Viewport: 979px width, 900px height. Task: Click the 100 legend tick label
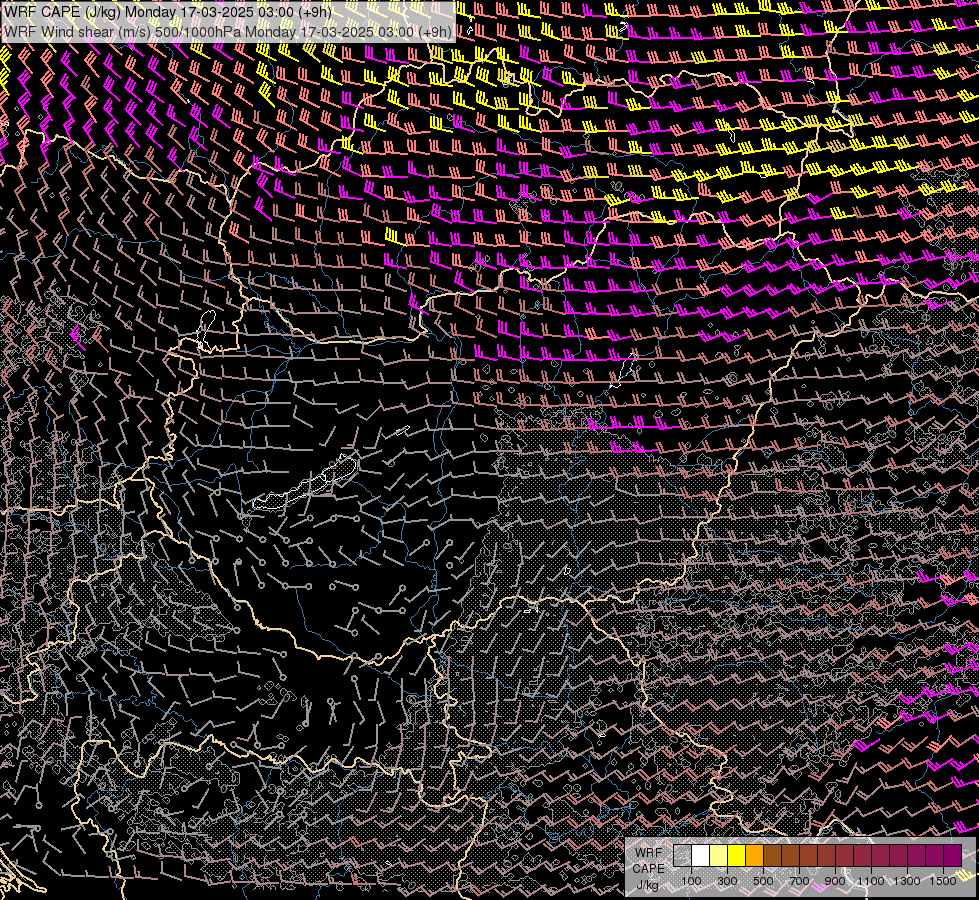(691, 881)
